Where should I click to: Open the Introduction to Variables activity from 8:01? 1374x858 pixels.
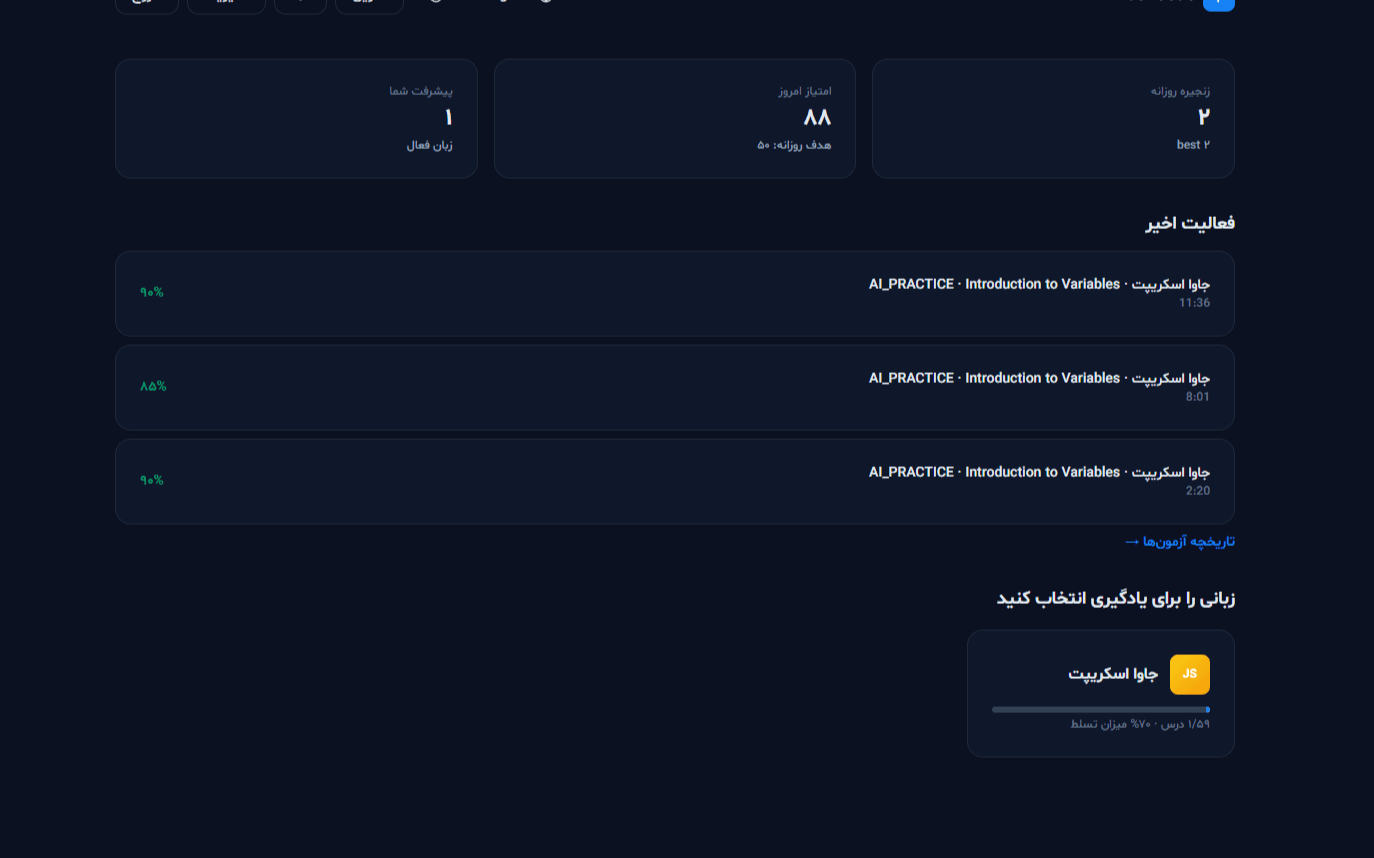pyautogui.click(x=675, y=388)
